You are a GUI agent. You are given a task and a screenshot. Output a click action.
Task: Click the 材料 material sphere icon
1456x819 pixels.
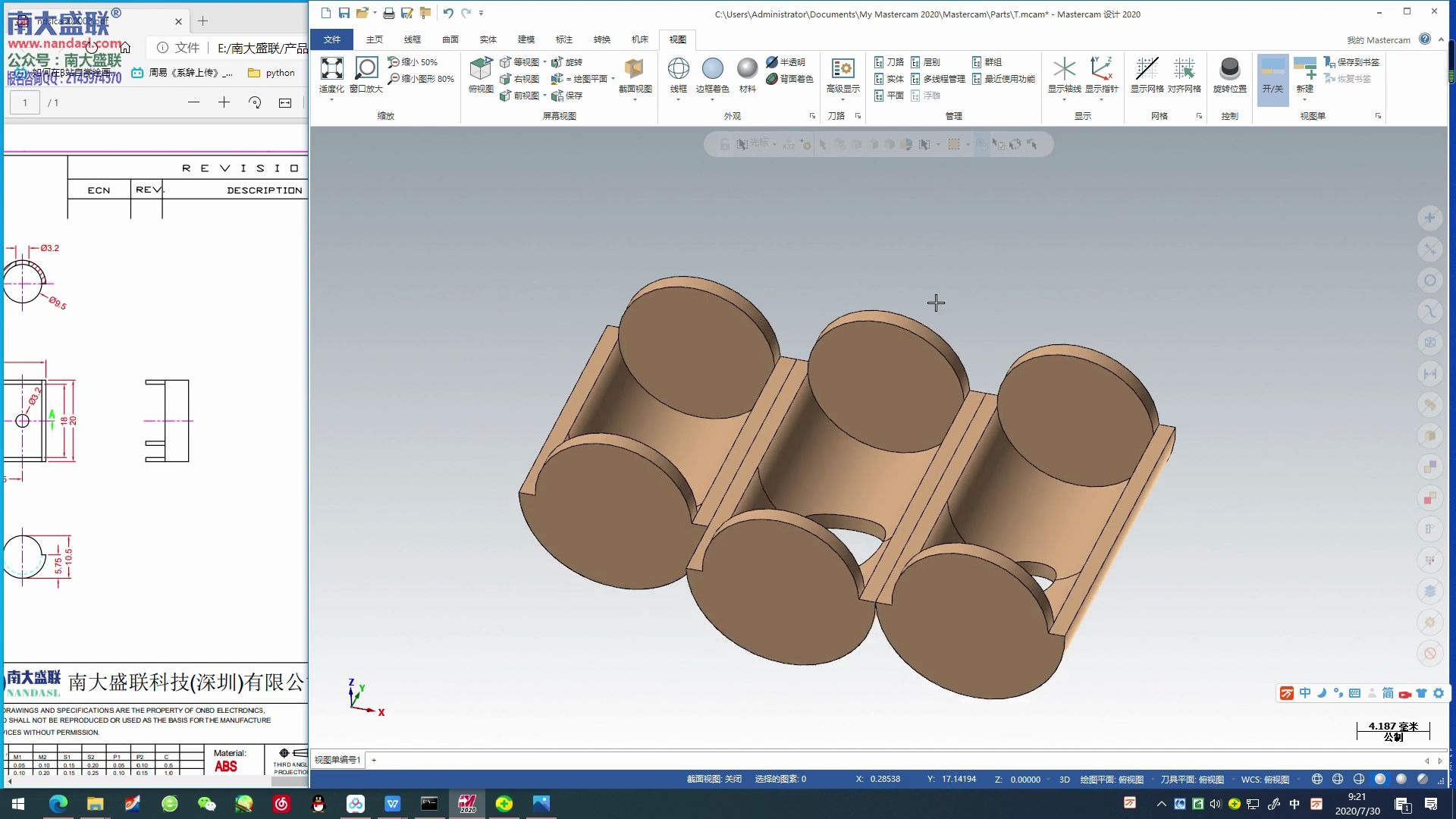point(747,69)
